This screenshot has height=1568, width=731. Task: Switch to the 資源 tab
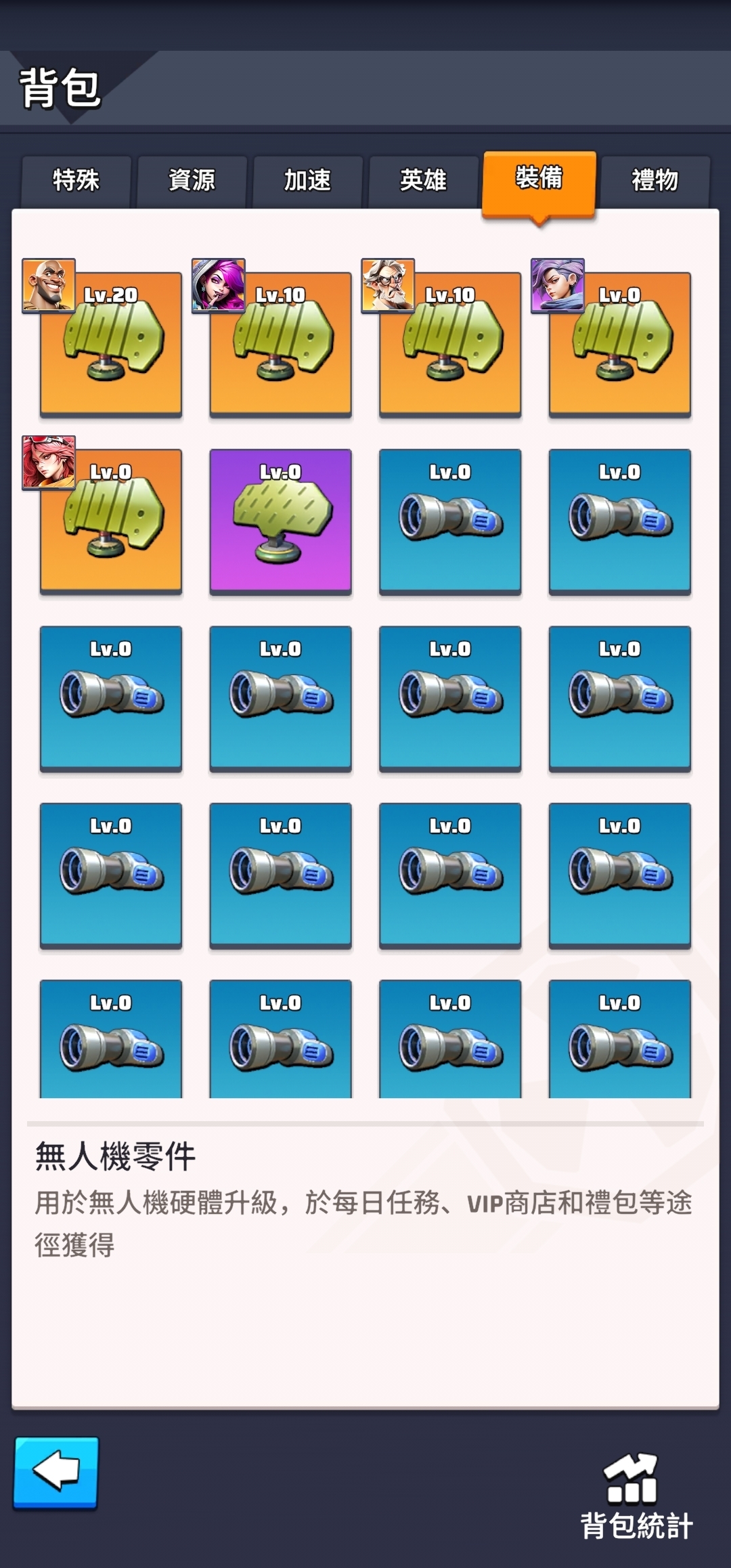[192, 181]
